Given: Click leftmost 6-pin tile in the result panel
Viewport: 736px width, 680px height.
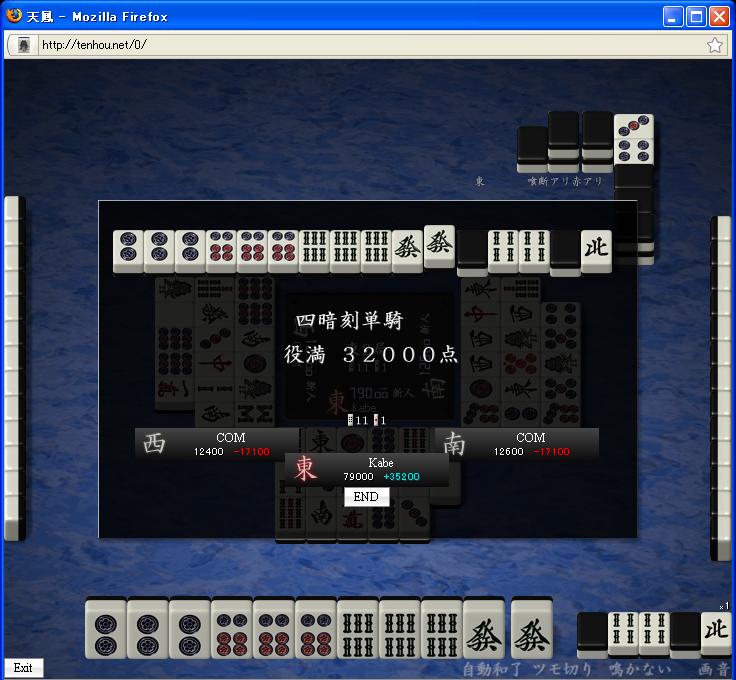Looking at the screenshot, I should click(x=221, y=252).
